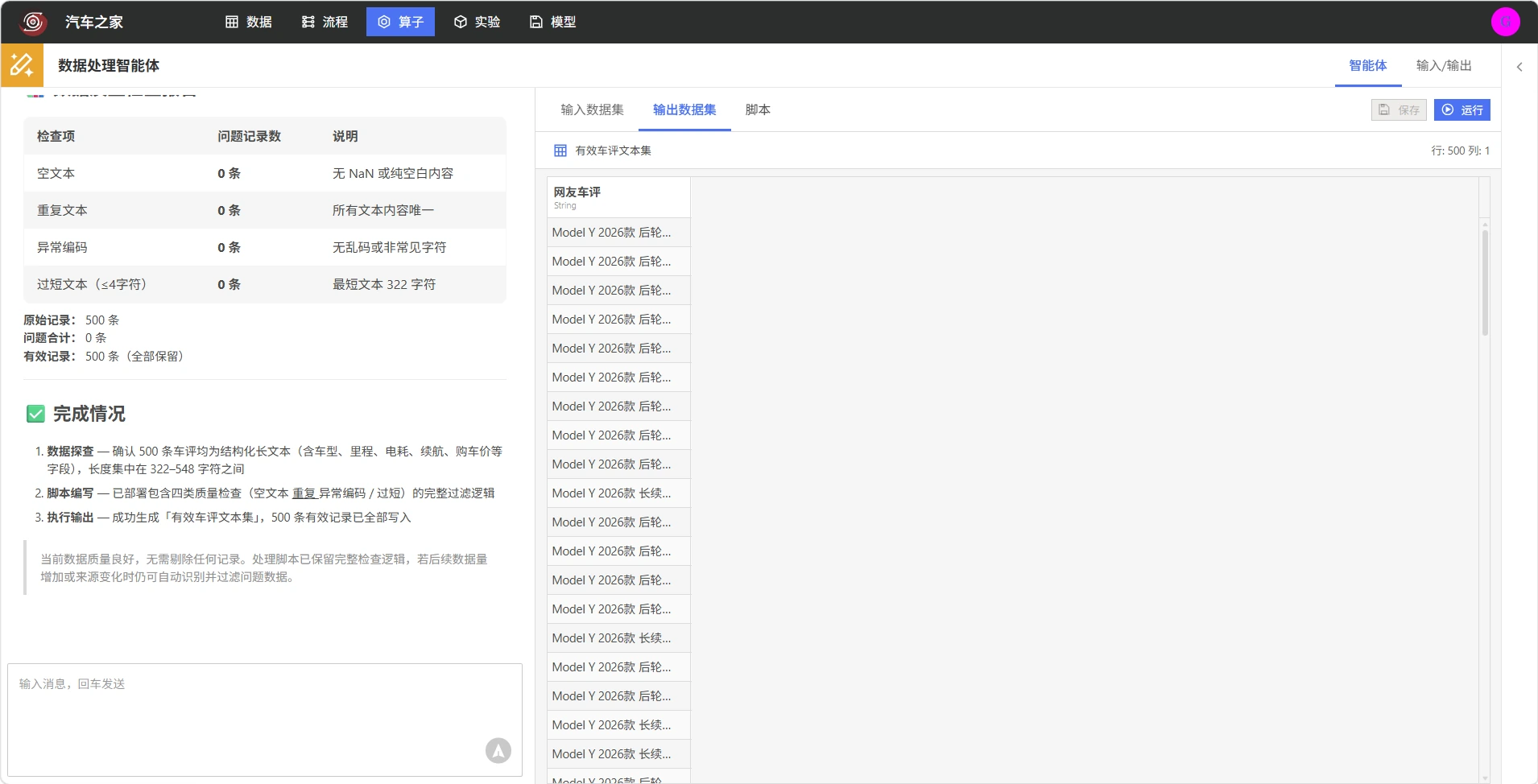Click the 问题合计 0 条 line
1538x784 pixels.
point(65,338)
